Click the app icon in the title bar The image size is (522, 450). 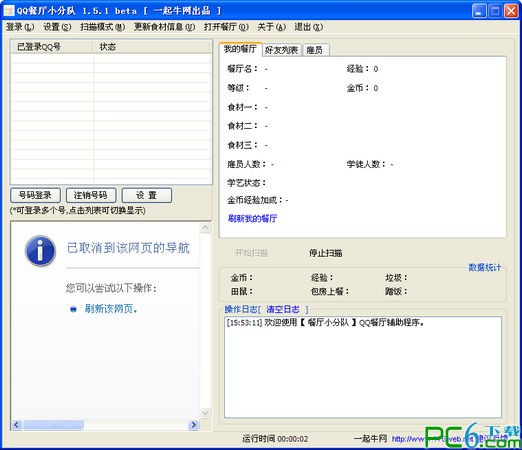coord(9,11)
